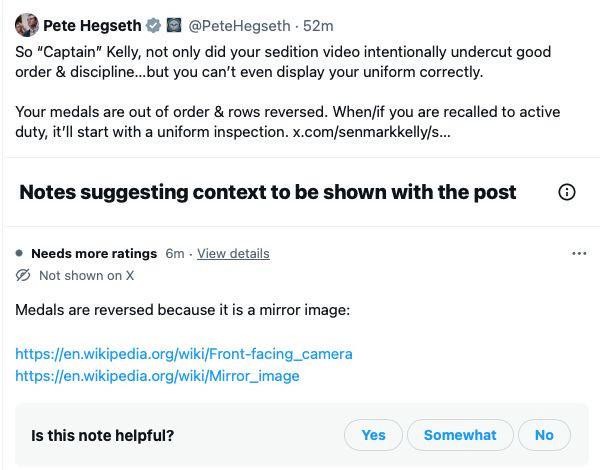Screen dimensions: 600x470
Task: Open the Front-facing_camera Wikipedia link
Action: point(184,354)
